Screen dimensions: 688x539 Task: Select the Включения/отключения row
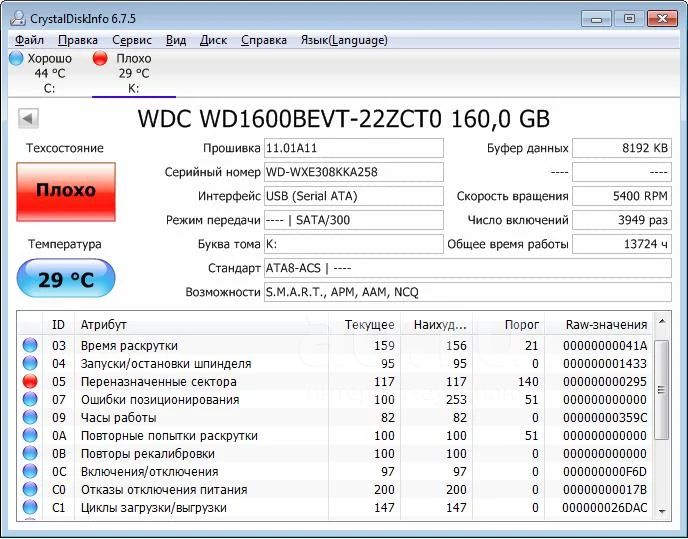[x=335, y=471]
